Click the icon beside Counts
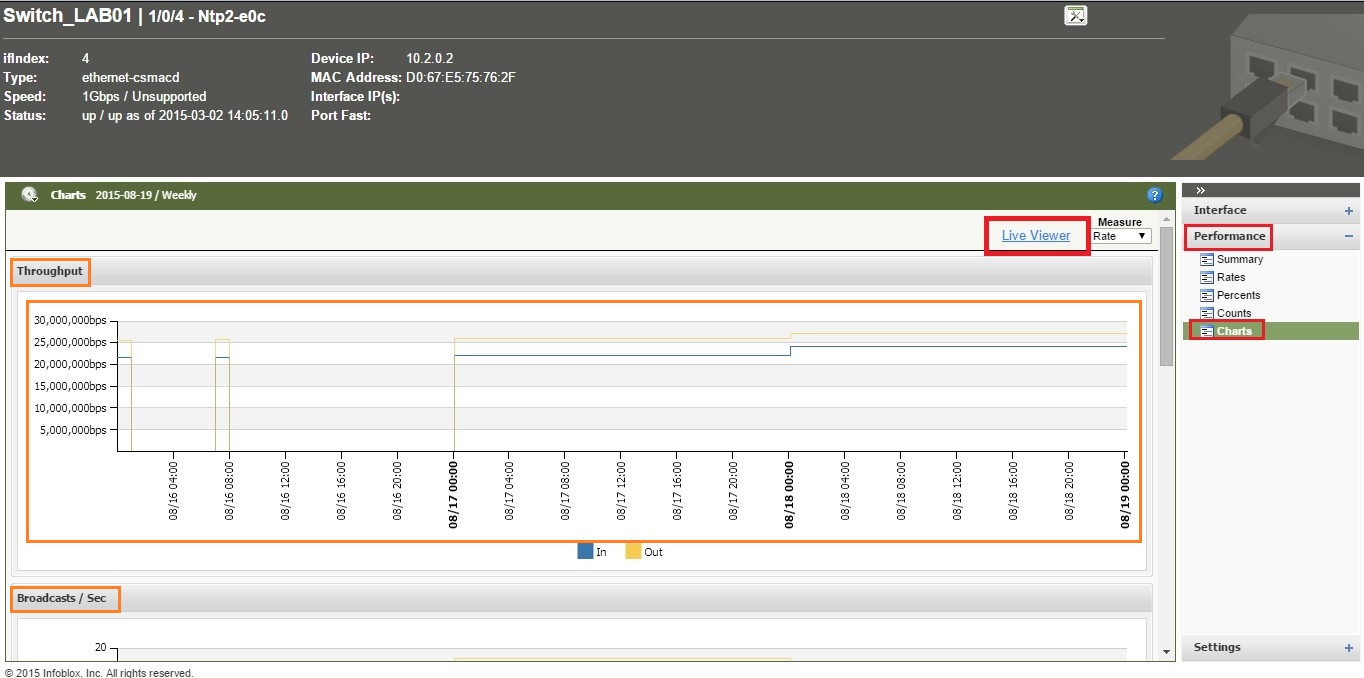Viewport: 1364px width, 678px height. tap(1206, 314)
